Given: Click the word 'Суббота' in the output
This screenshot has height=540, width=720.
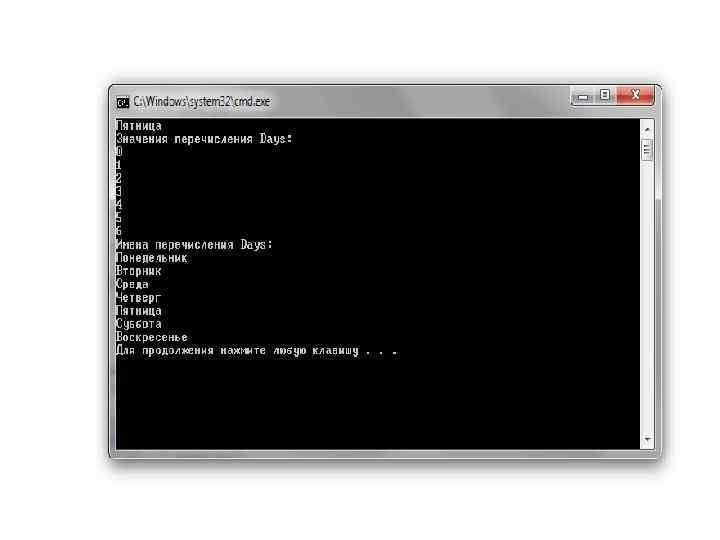Looking at the screenshot, I should (x=139, y=324).
